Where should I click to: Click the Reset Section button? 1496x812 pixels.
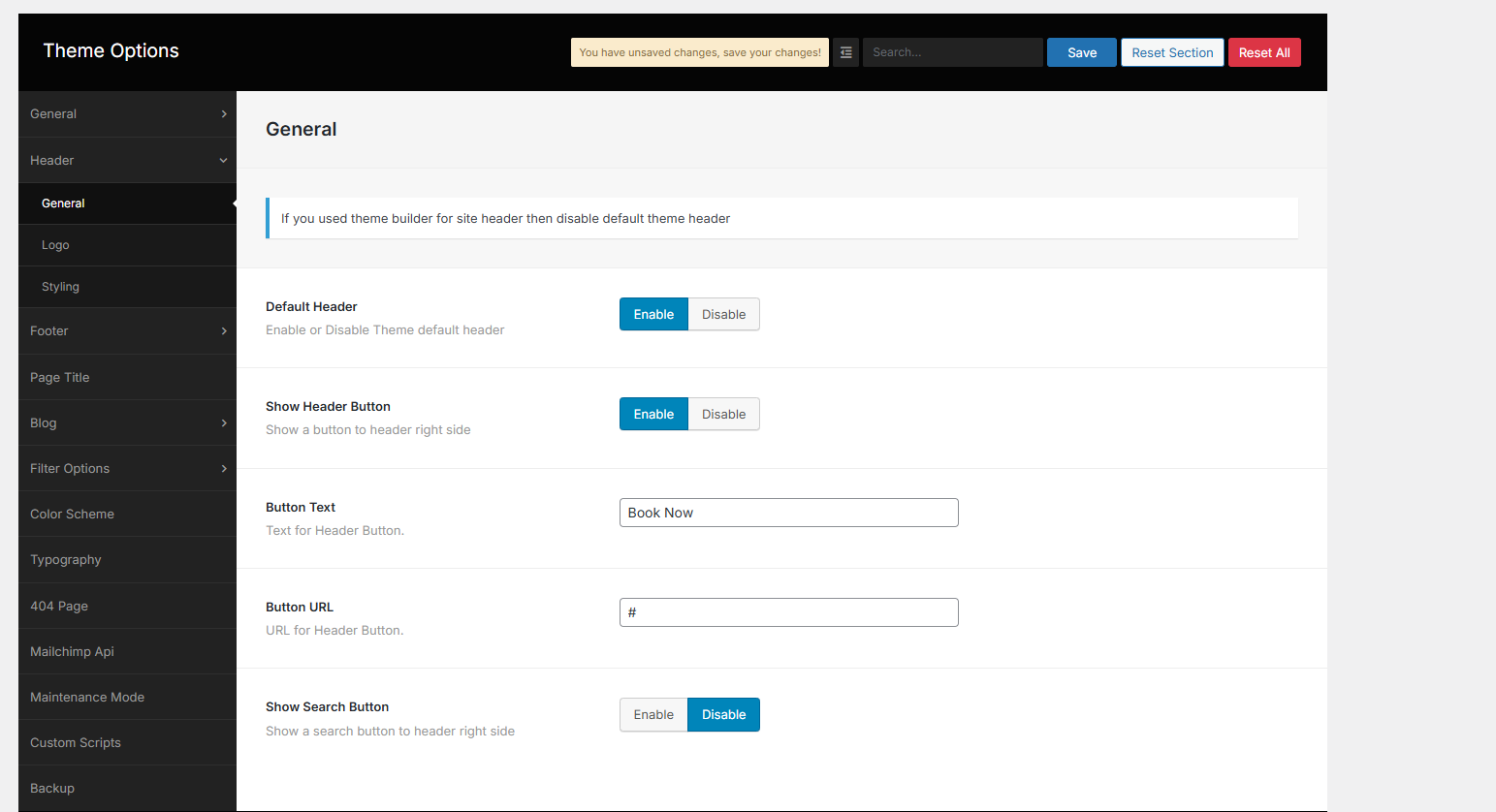[1172, 52]
